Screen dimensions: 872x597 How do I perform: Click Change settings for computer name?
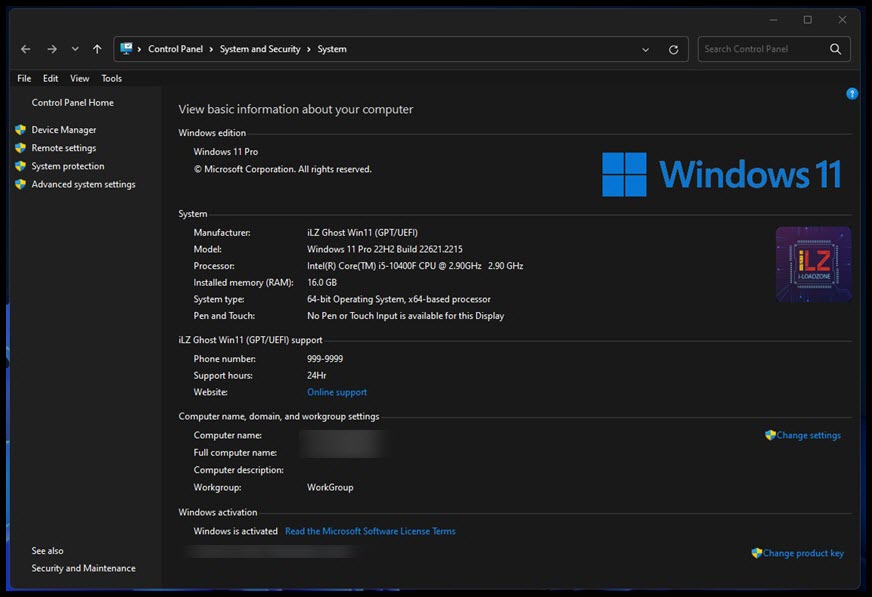click(809, 435)
